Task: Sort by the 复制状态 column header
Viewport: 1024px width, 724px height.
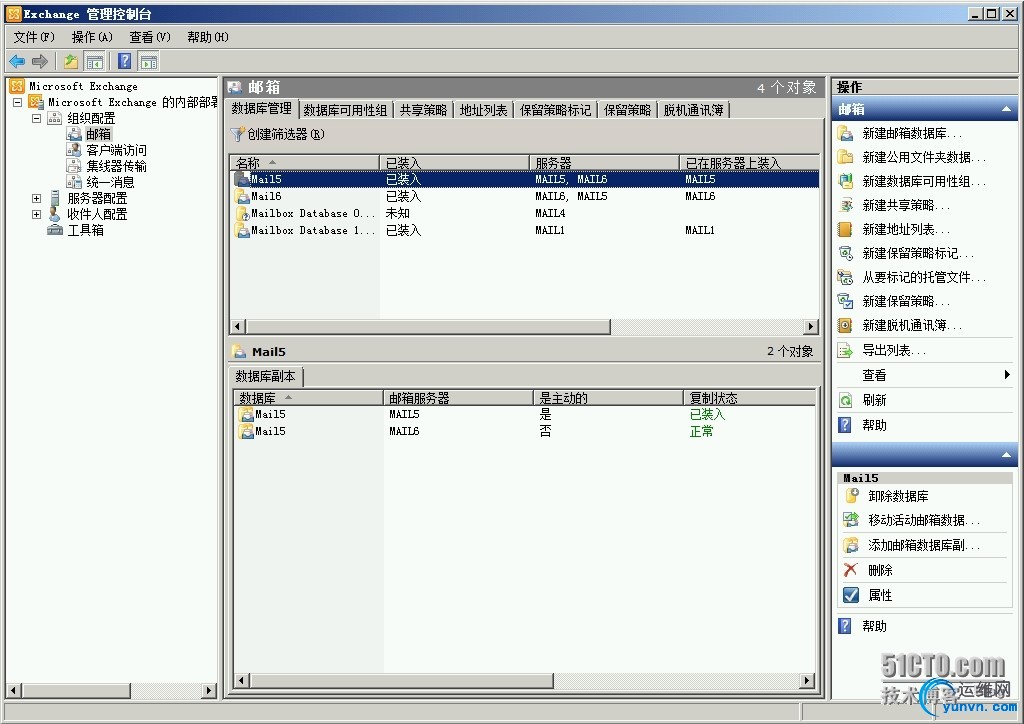Action: click(x=749, y=398)
